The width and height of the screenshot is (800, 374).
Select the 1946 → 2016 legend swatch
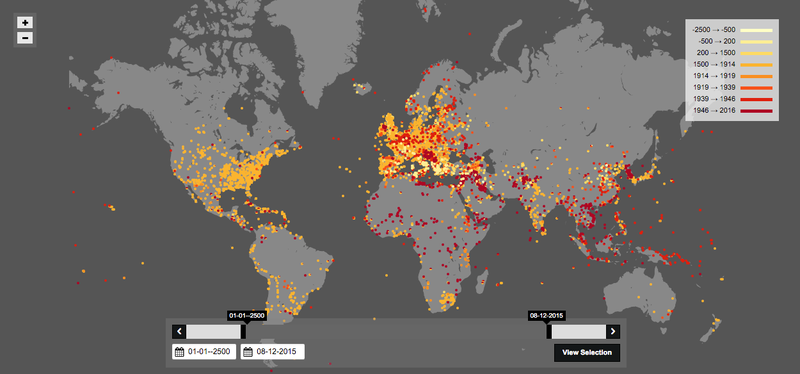pyautogui.click(x=756, y=111)
